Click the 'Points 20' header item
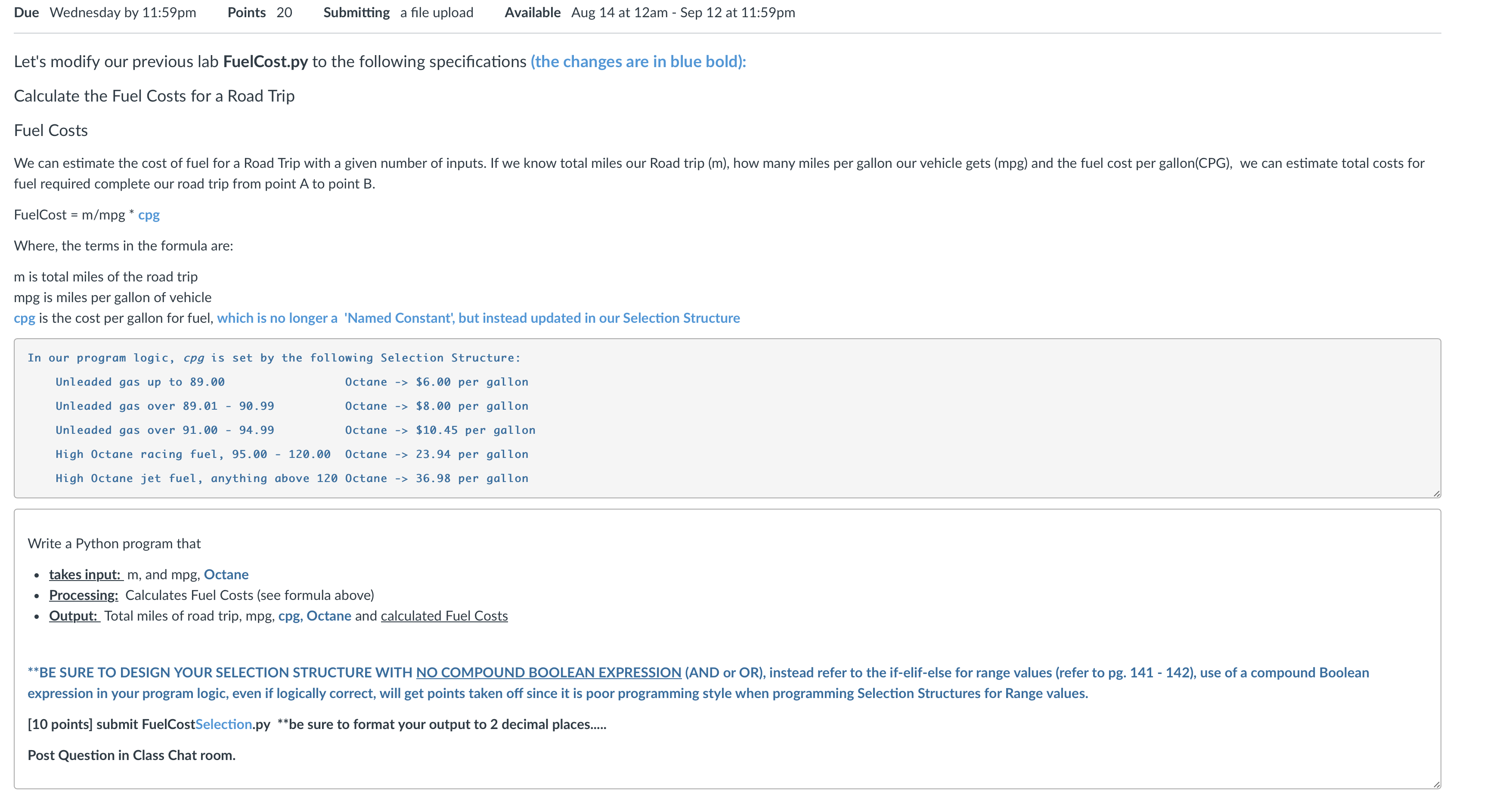This screenshot has height=791, width=1512. point(260,12)
